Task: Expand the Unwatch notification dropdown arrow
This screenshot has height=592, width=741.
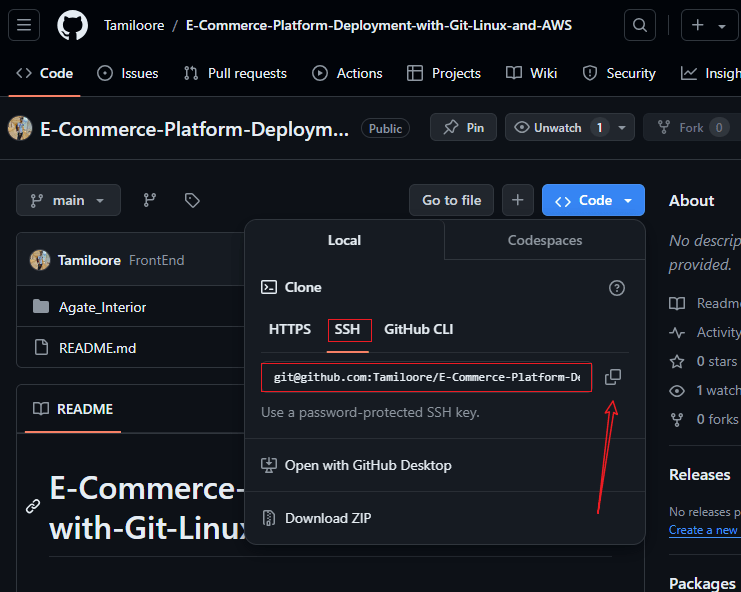Action: [622, 128]
